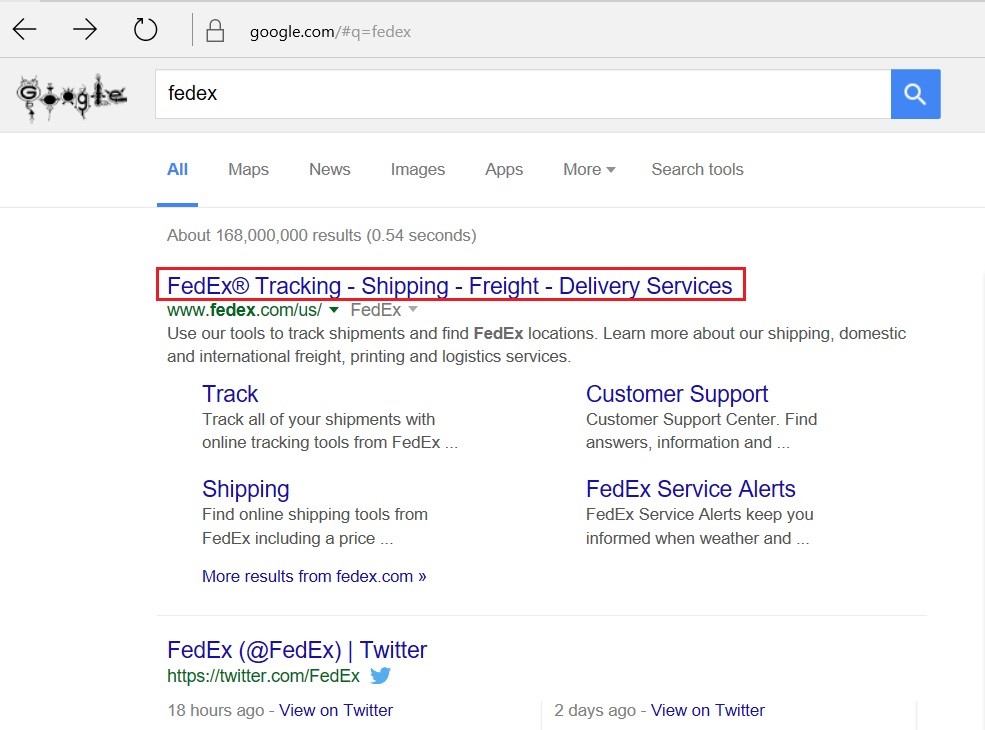Switch to the Maps tab
The image size is (985, 730).
tap(248, 169)
